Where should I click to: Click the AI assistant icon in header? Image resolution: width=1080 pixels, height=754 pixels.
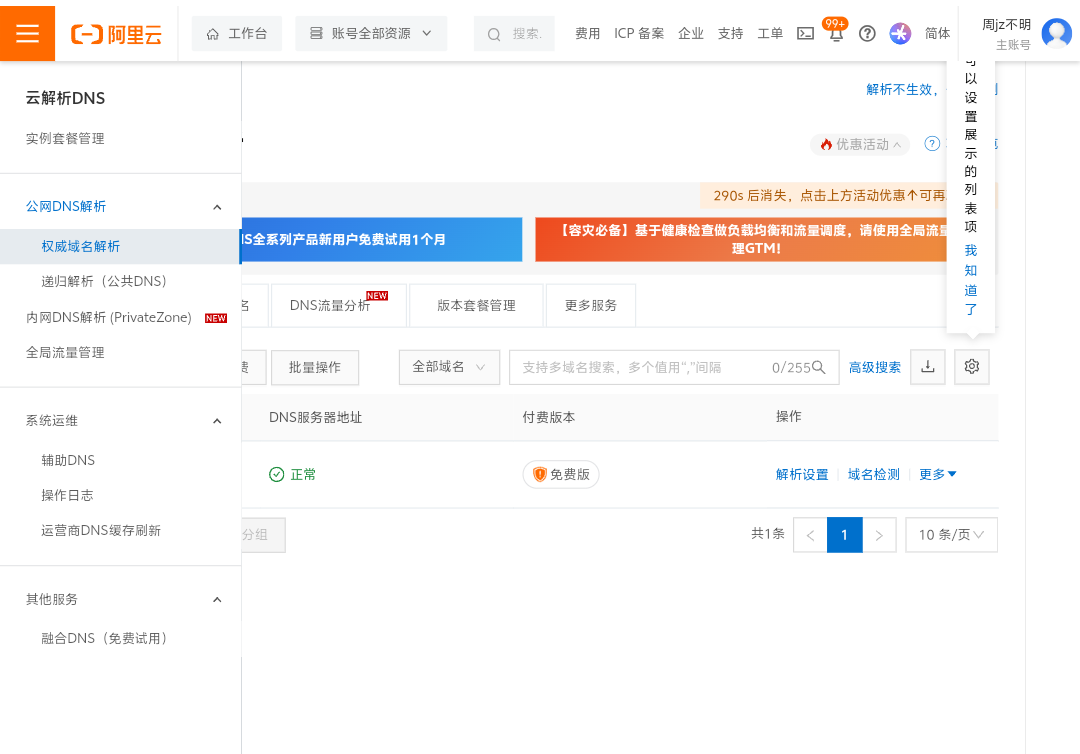[x=900, y=33]
